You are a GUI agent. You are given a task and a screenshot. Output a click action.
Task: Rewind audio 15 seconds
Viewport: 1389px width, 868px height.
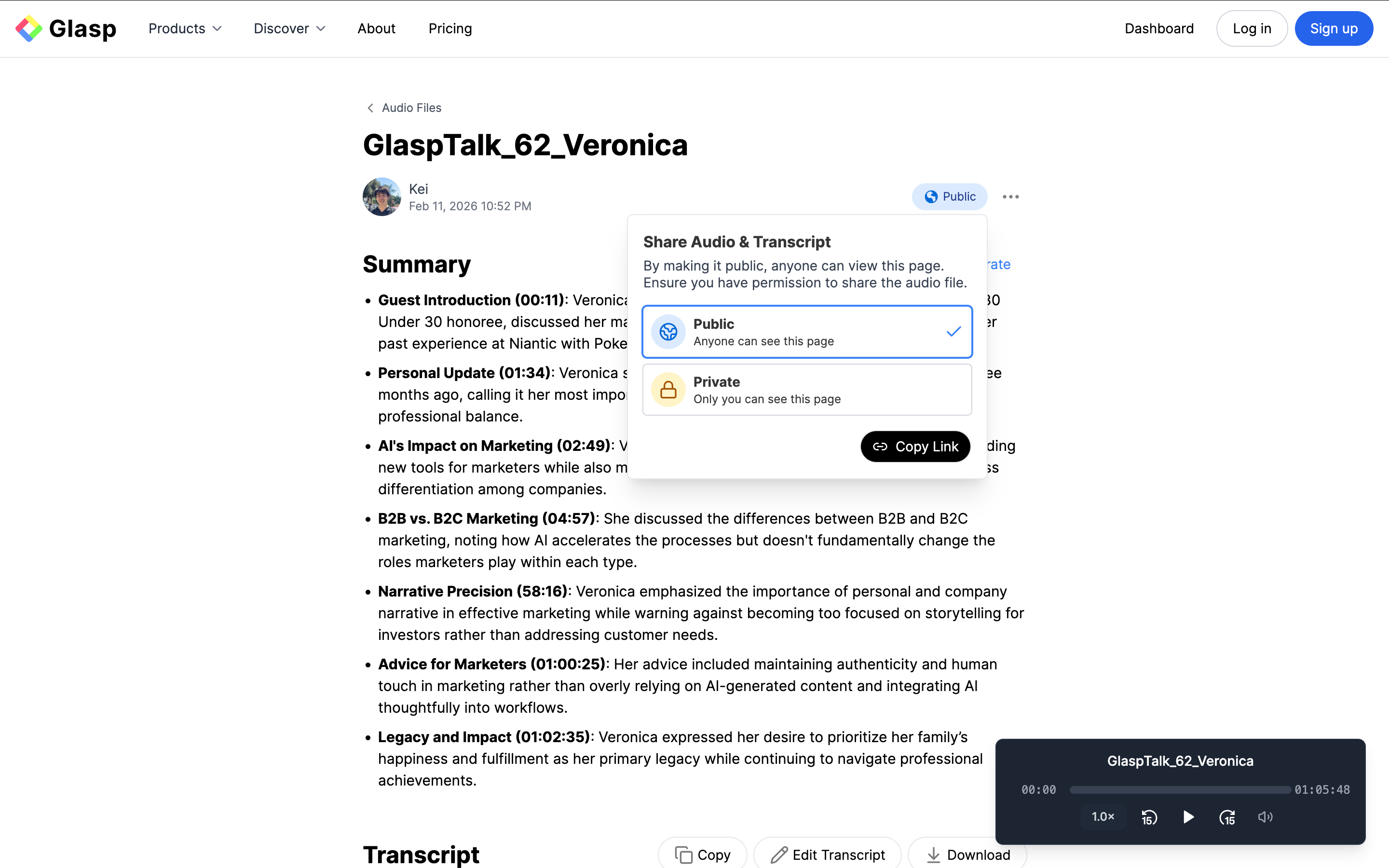(1149, 817)
